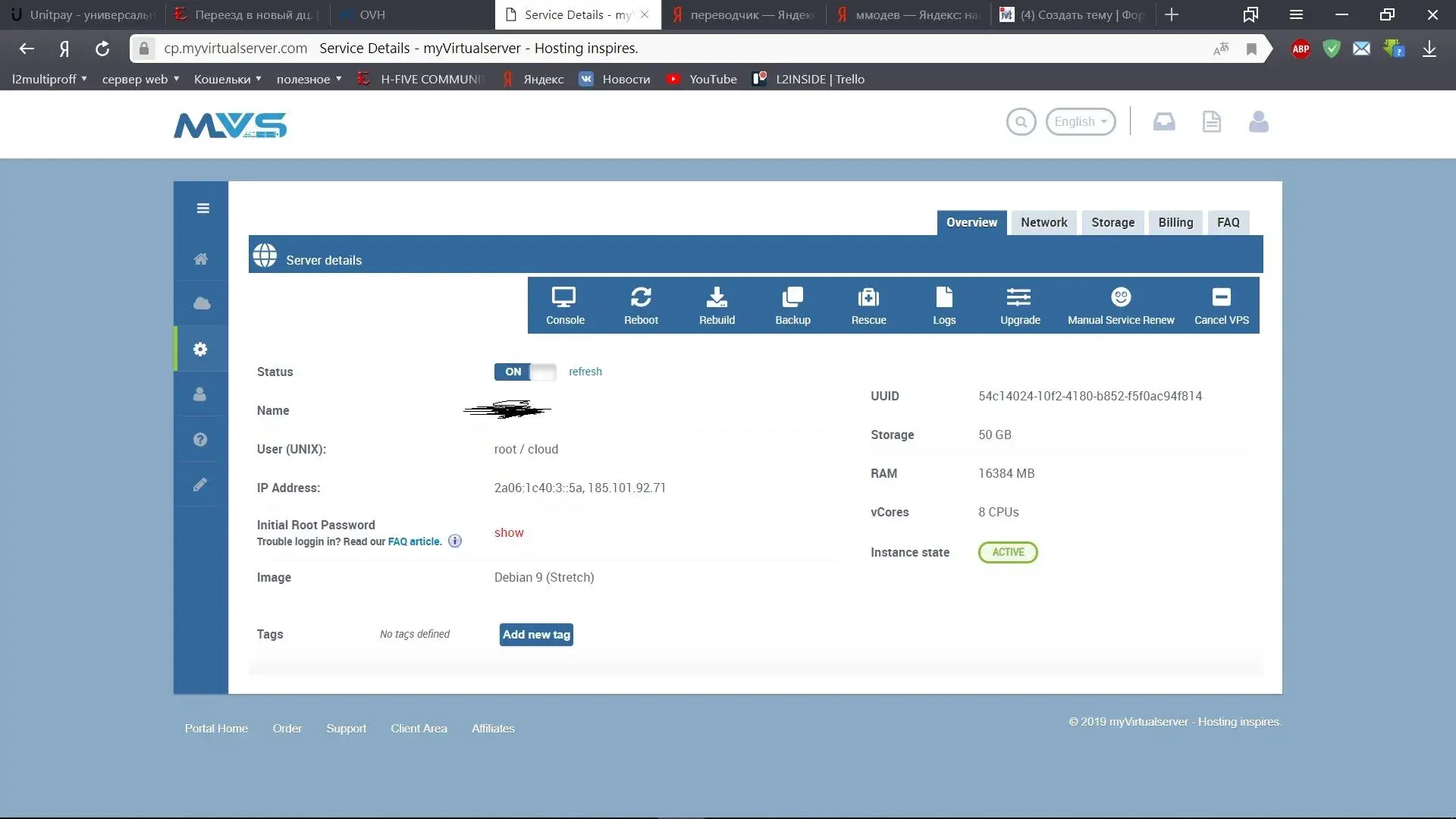Open the sidebar user icon
The height and width of the screenshot is (819, 1456).
coord(200,394)
